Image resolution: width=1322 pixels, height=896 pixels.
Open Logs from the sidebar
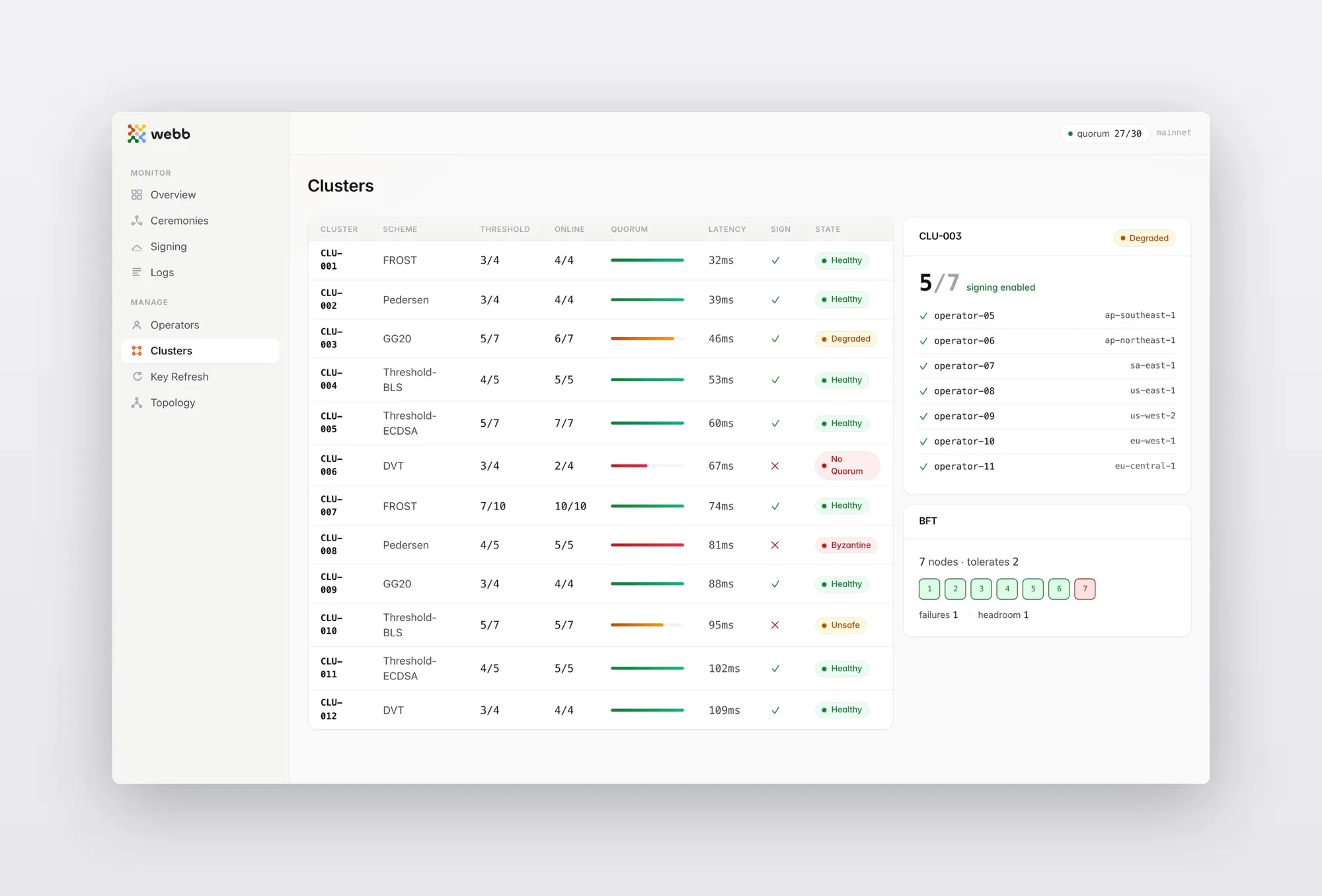200,272
